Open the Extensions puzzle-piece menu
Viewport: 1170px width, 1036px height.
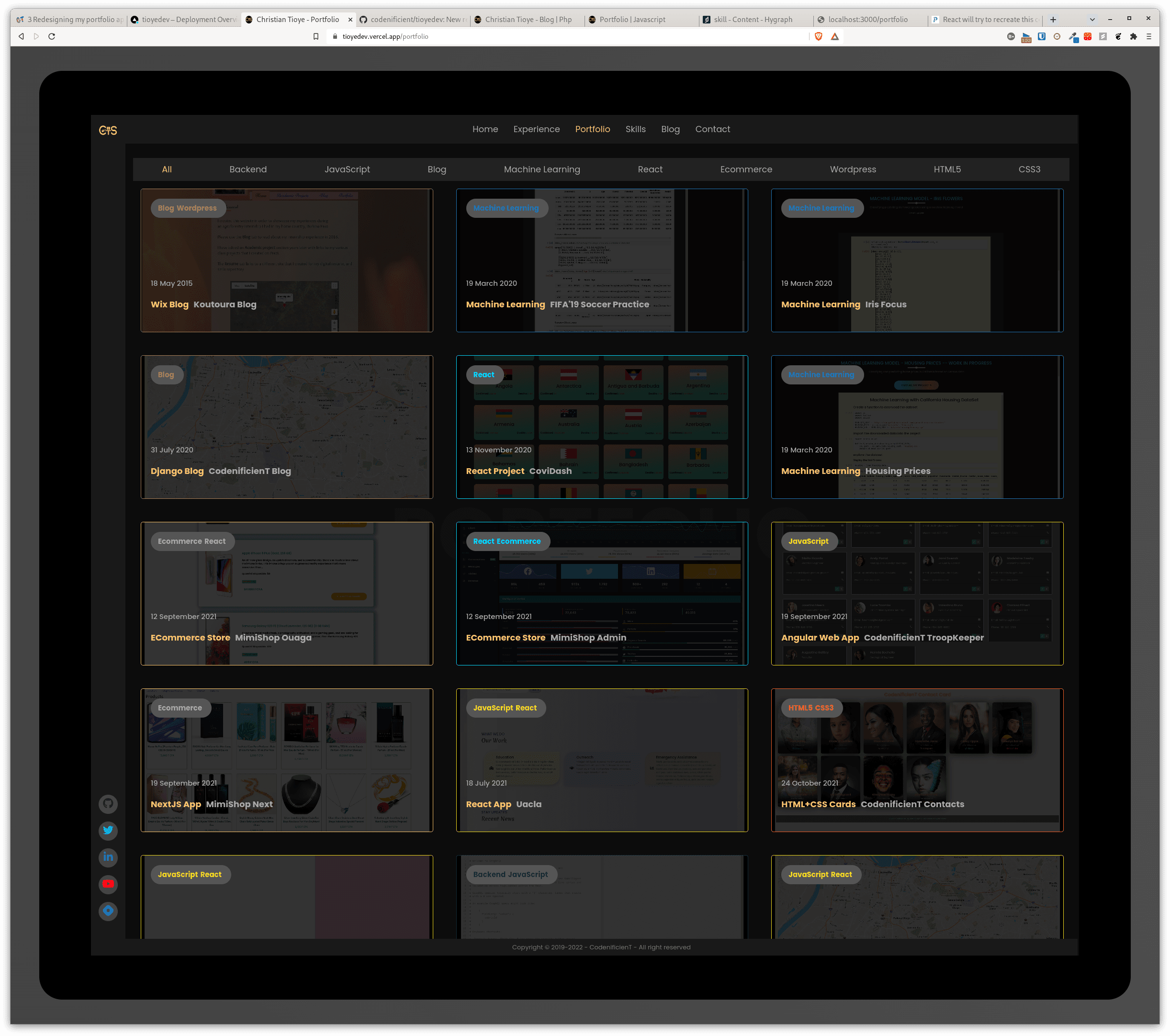1133,37
